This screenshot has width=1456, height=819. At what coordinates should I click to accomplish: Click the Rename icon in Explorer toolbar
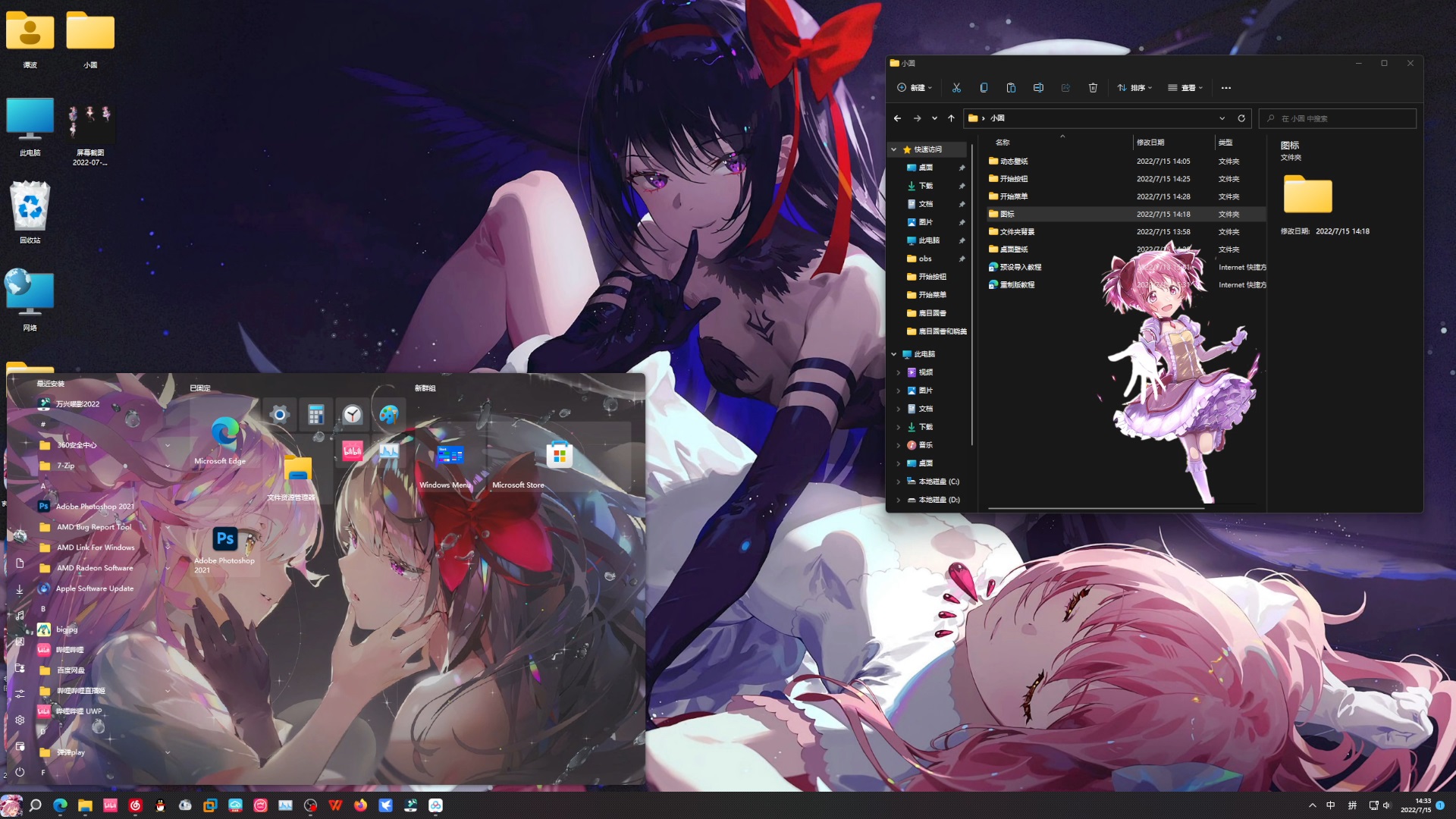1038,88
